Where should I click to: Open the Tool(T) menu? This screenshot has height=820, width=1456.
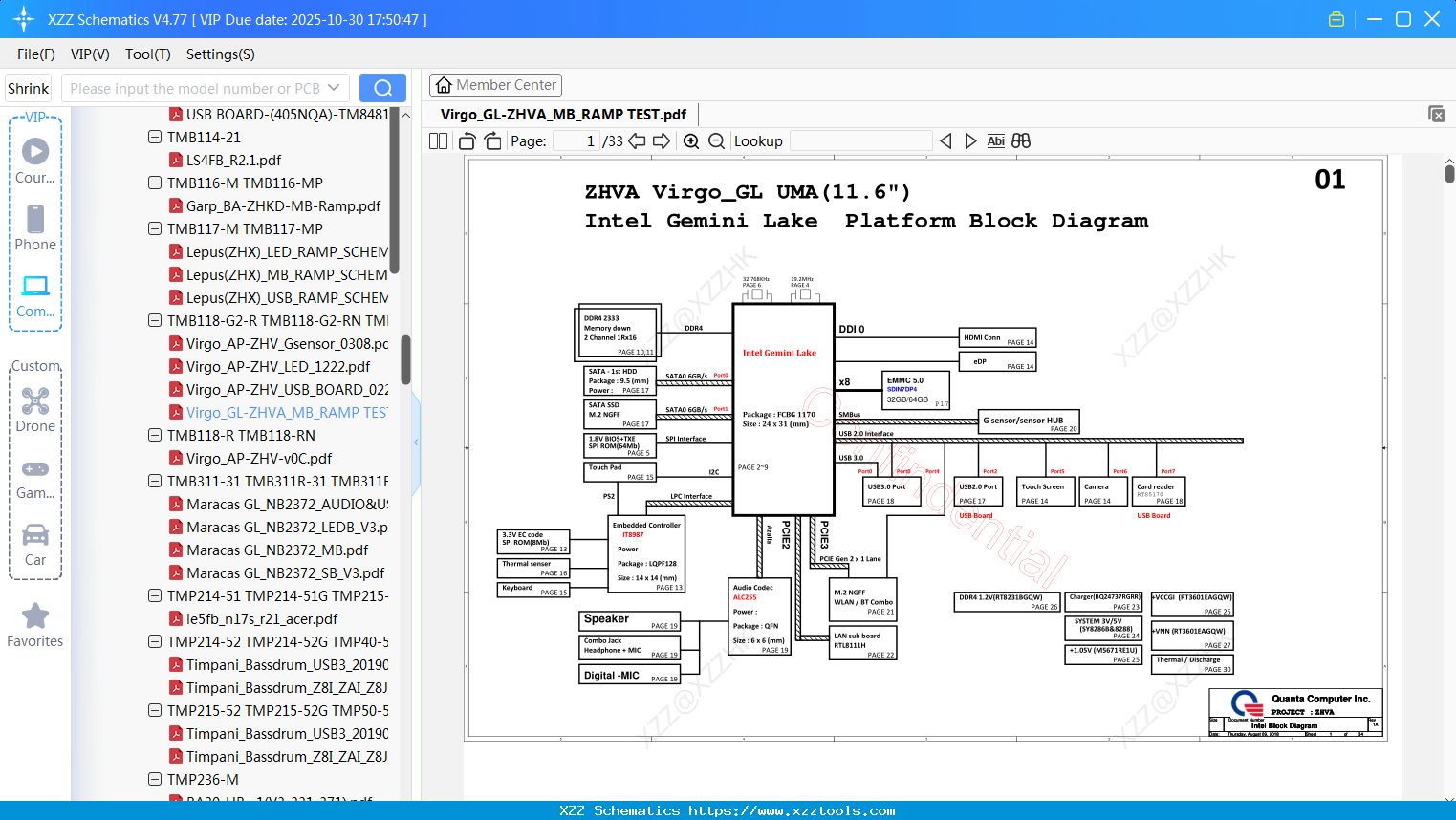tap(147, 54)
